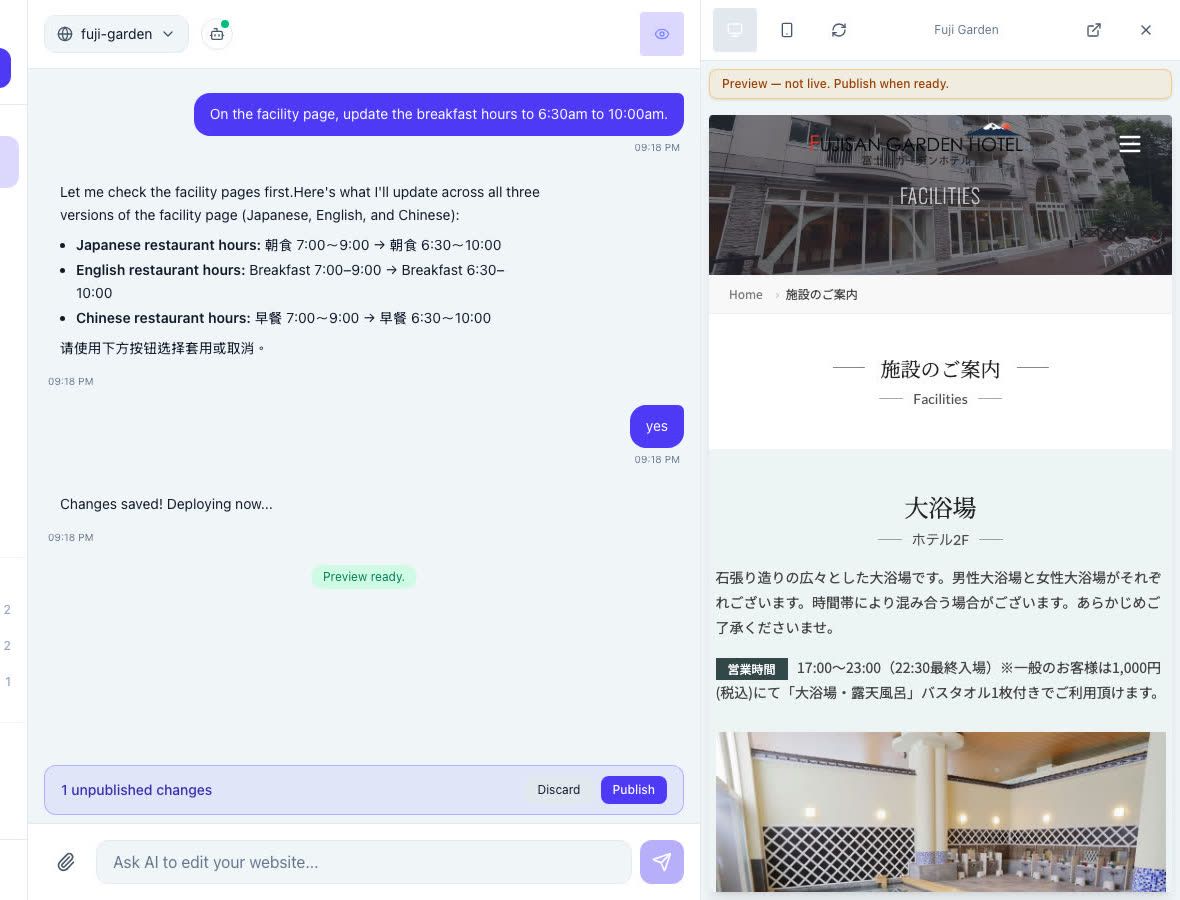
Task: Send the message with paper plane button
Action: [x=661, y=862]
